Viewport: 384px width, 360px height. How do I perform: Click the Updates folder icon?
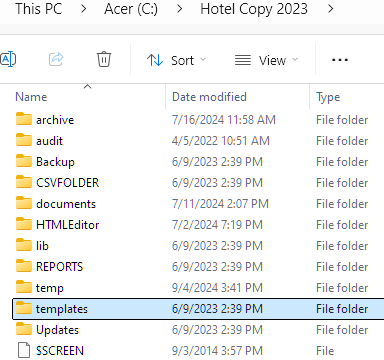pyautogui.click(x=24, y=329)
